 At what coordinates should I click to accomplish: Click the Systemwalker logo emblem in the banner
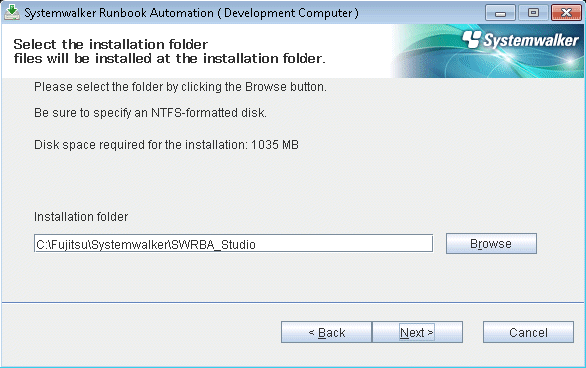[x=472, y=40]
